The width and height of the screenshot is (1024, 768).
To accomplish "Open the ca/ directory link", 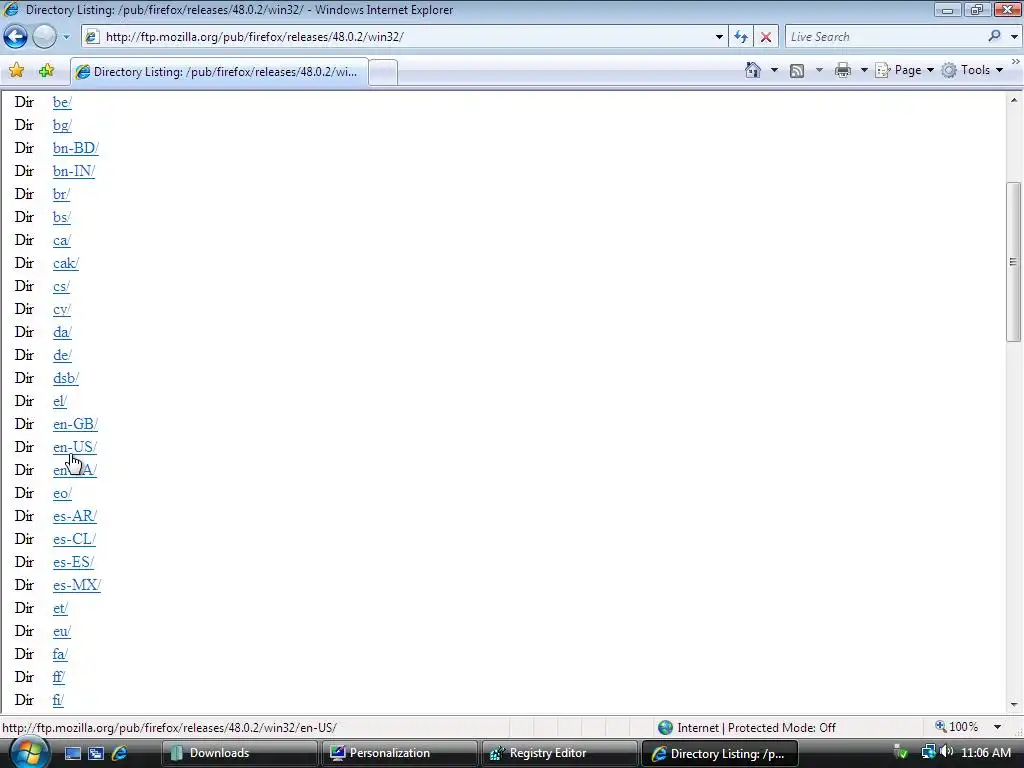I will [x=61, y=240].
